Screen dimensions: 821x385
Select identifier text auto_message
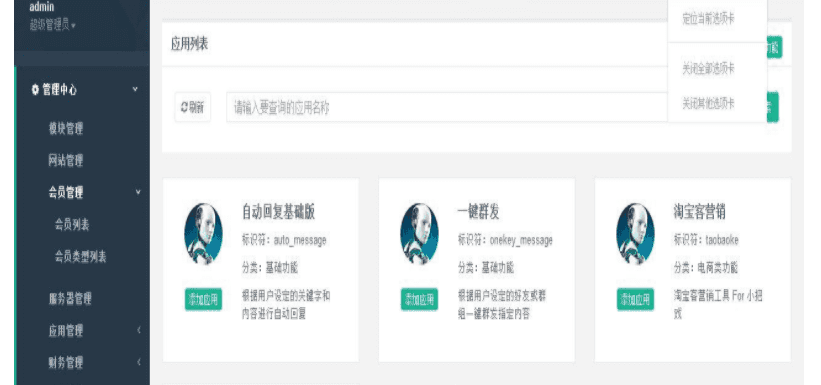[300, 240]
